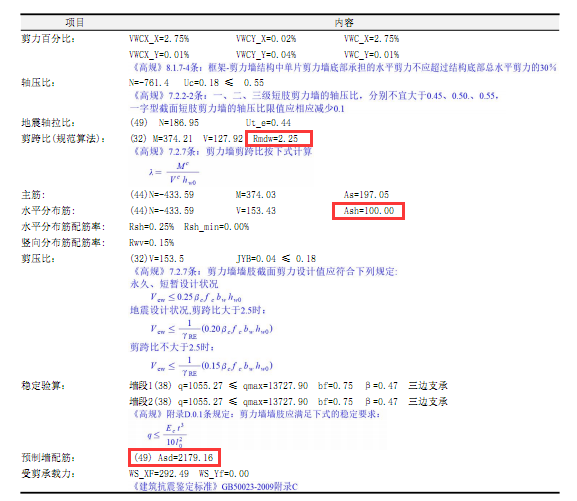This screenshot has height=501, width=577.
Task: Select the 轴压比 row label
Action: click(x=38, y=83)
